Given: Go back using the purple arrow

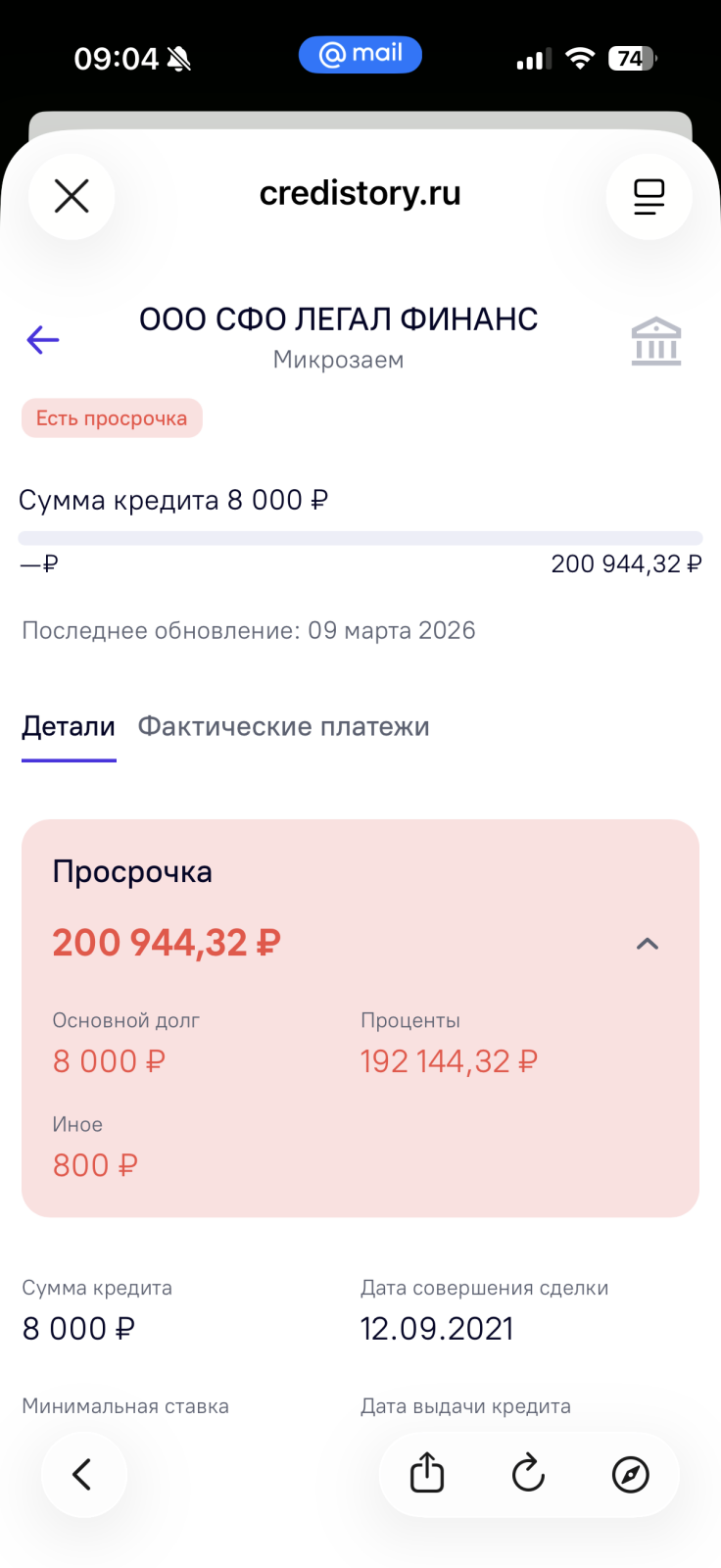Looking at the screenshot, I should pyautogui.click(x=43, y=340).
